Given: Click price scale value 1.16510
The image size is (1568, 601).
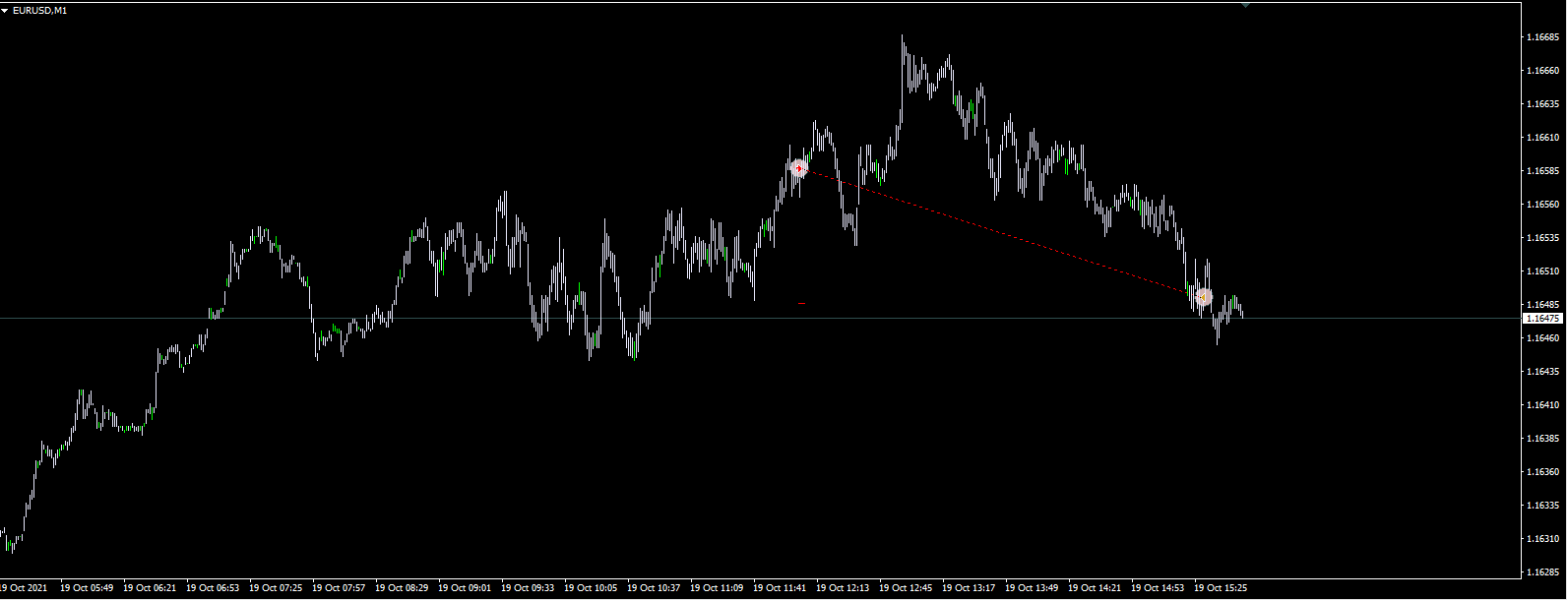Looking at the screenshot, I should click(1542, 271).
